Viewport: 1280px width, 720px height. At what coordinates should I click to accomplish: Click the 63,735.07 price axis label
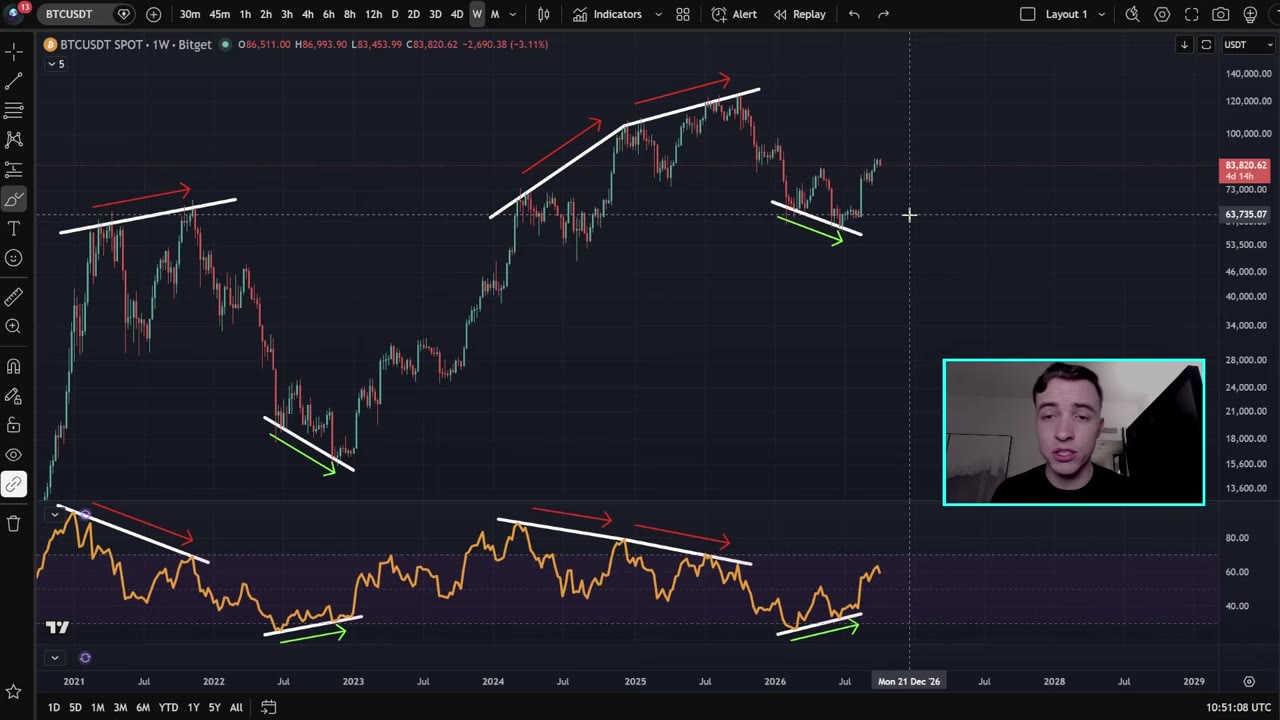click(x=1246, y=214)
